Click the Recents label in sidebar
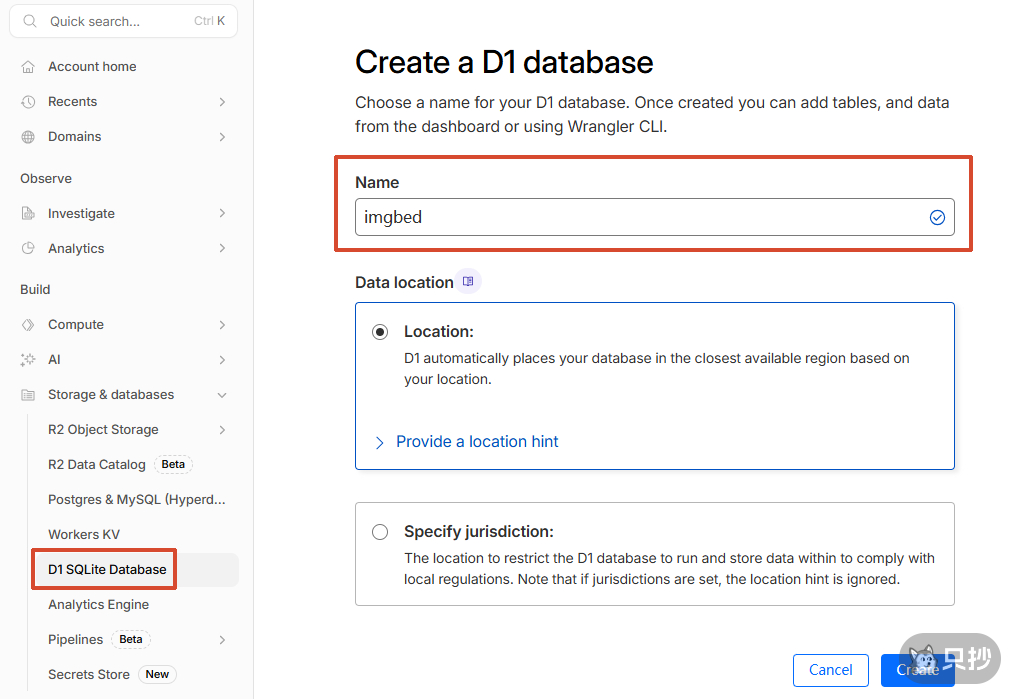Viewport: 1016px width, 699px height. tap(73, 102)
